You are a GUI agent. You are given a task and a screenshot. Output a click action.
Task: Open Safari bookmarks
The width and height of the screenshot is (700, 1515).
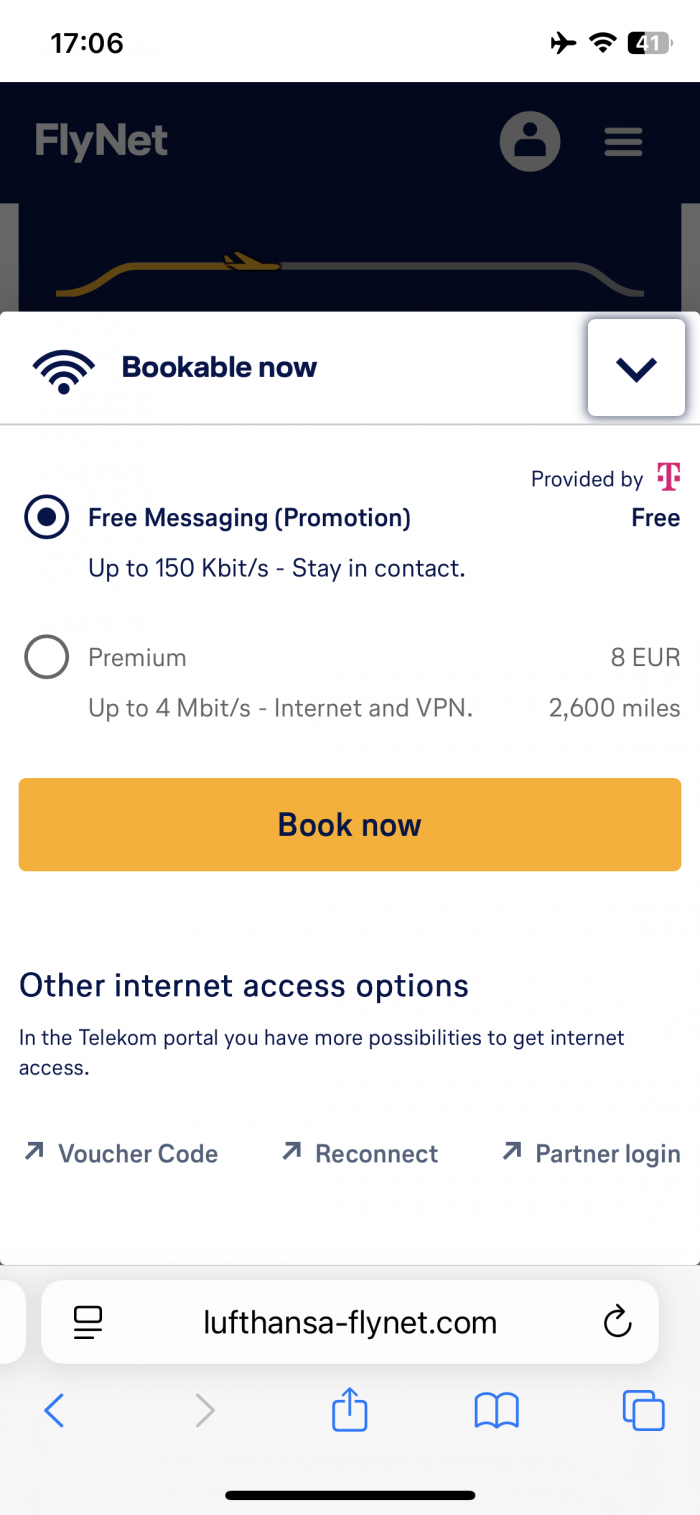(x=496, y=1411)
